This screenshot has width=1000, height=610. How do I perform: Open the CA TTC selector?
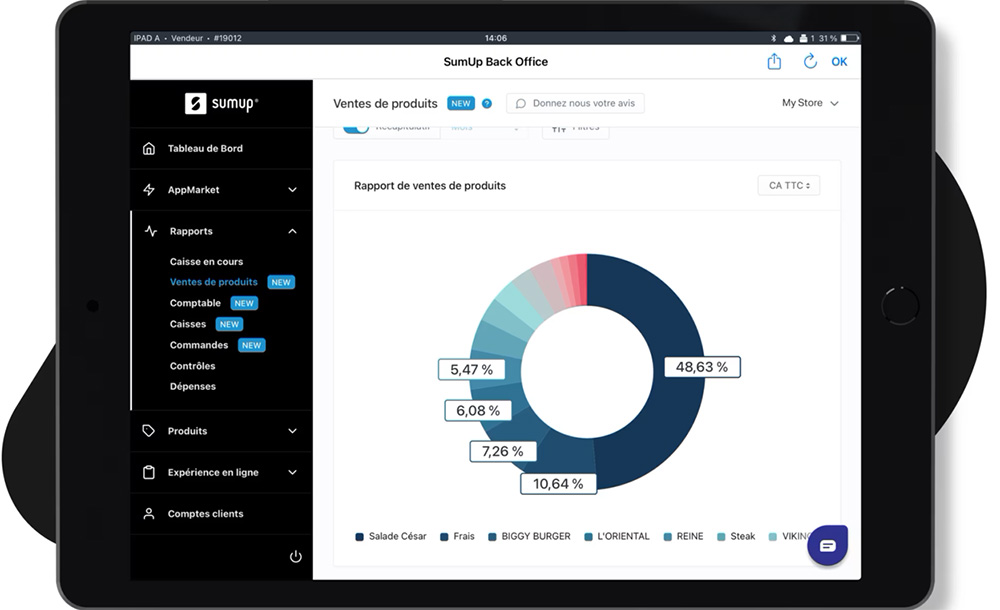click(x=788, y=186)
